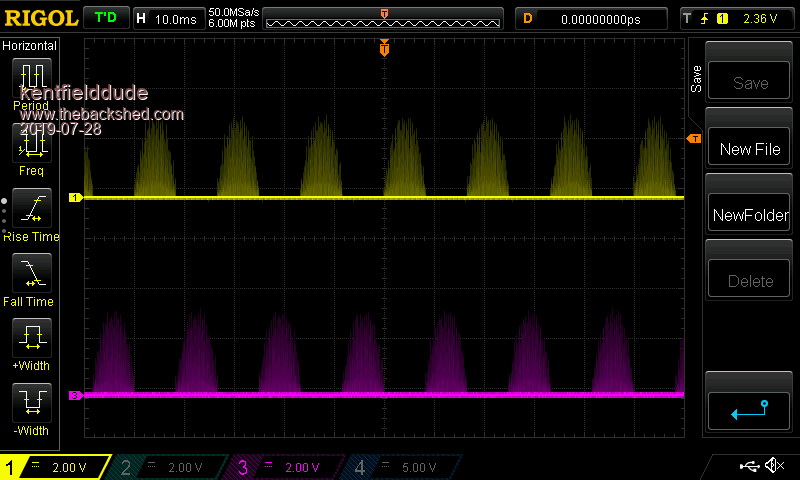Toggle channel 3 magenta trace
Image resolution: width=800 pixels, height=480 pixels.
tap(287, 467)
